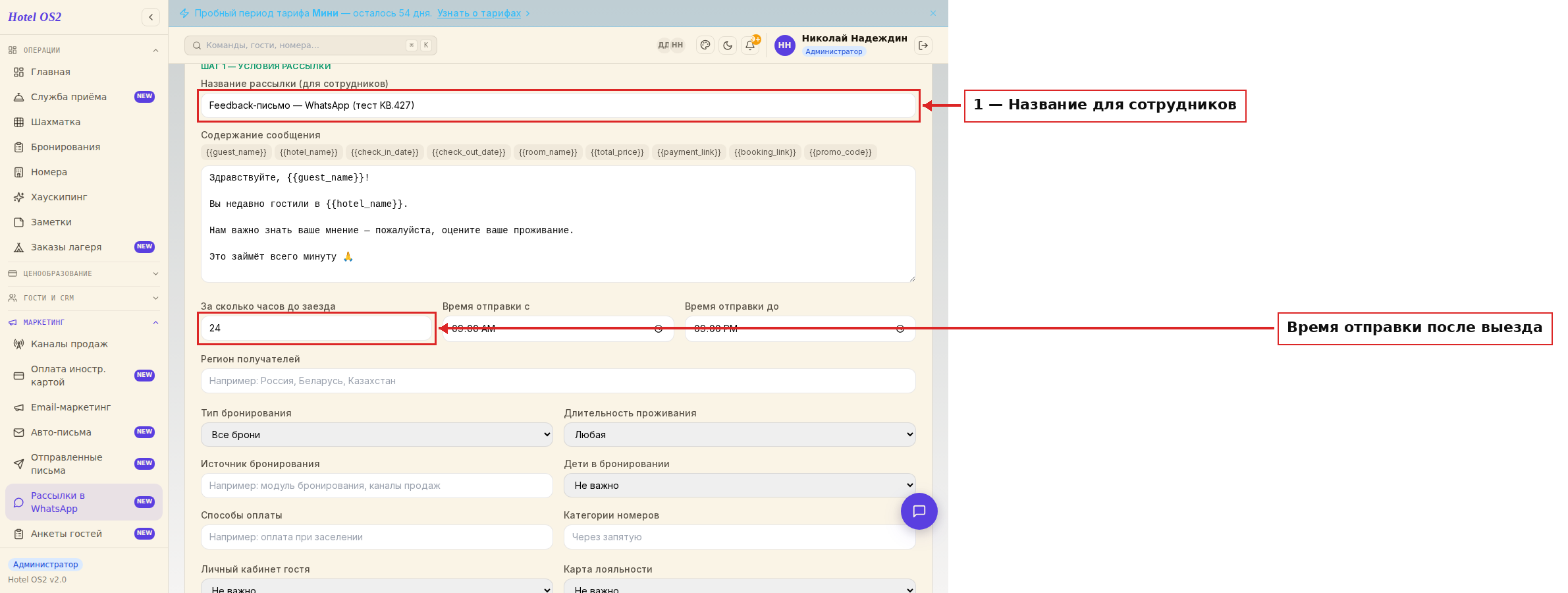Open Номера building icon

click(x=19, y=172)
